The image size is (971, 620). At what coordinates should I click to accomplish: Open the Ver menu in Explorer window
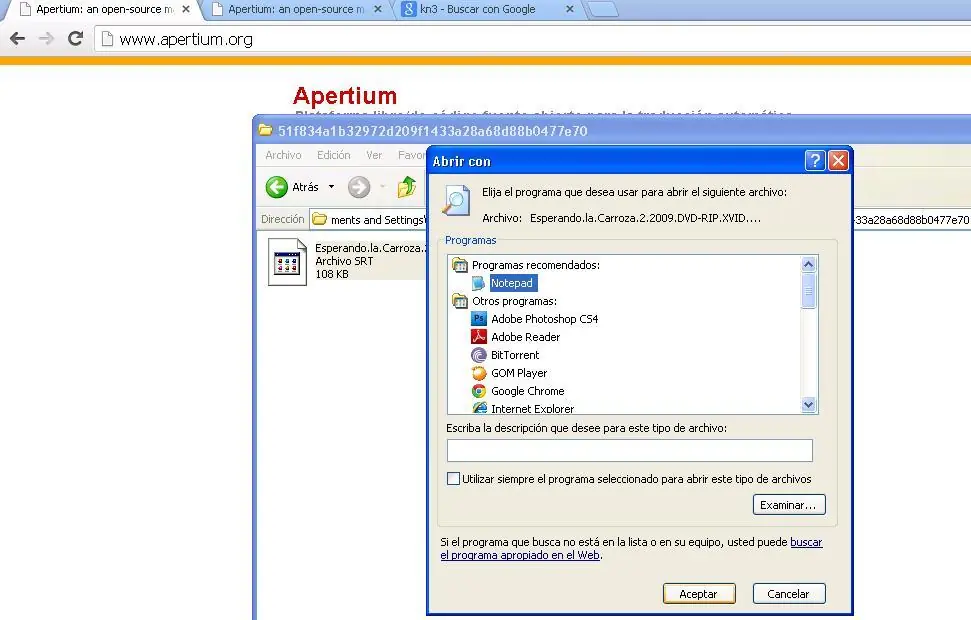(x=374, y=155)
